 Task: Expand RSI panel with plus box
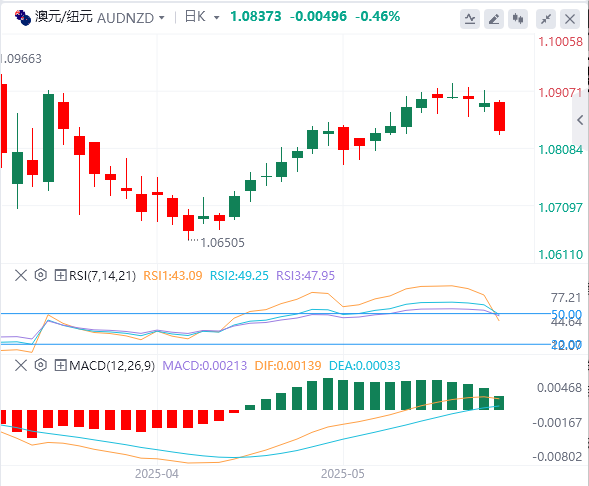point(60,275)
